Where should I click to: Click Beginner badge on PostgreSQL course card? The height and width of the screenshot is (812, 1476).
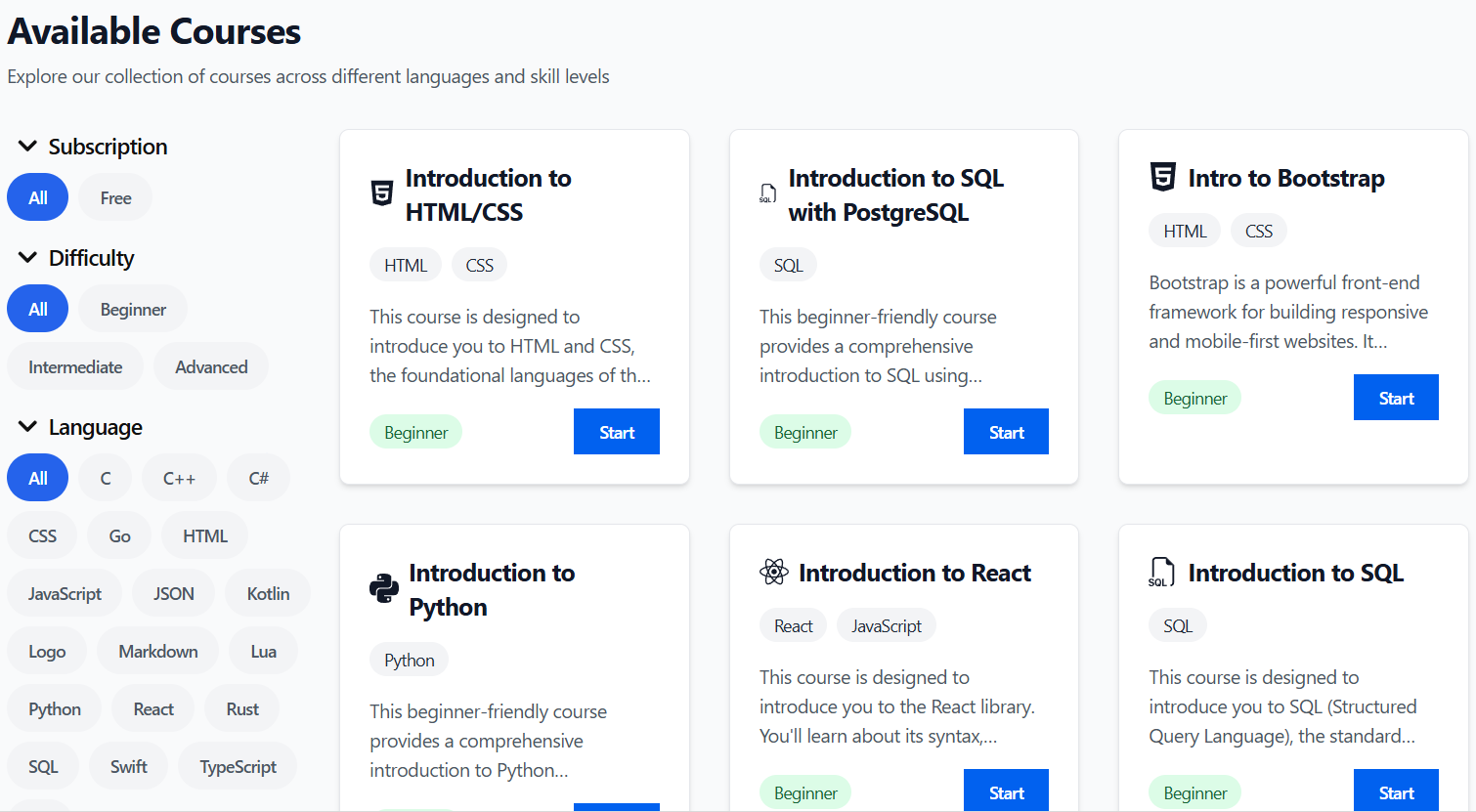[805, 432]
